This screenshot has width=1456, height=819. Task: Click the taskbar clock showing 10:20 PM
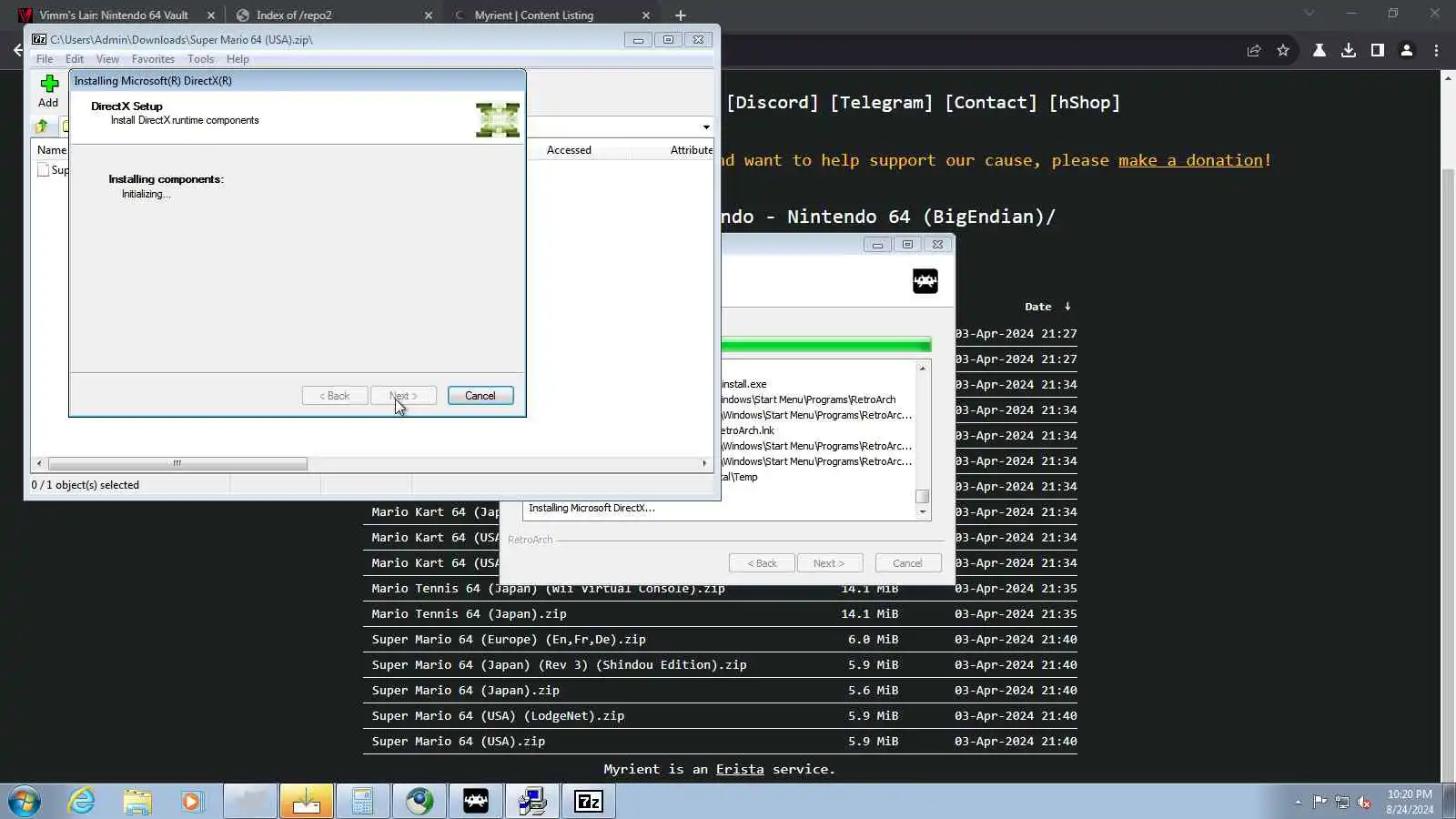(x=1410, y=802)
